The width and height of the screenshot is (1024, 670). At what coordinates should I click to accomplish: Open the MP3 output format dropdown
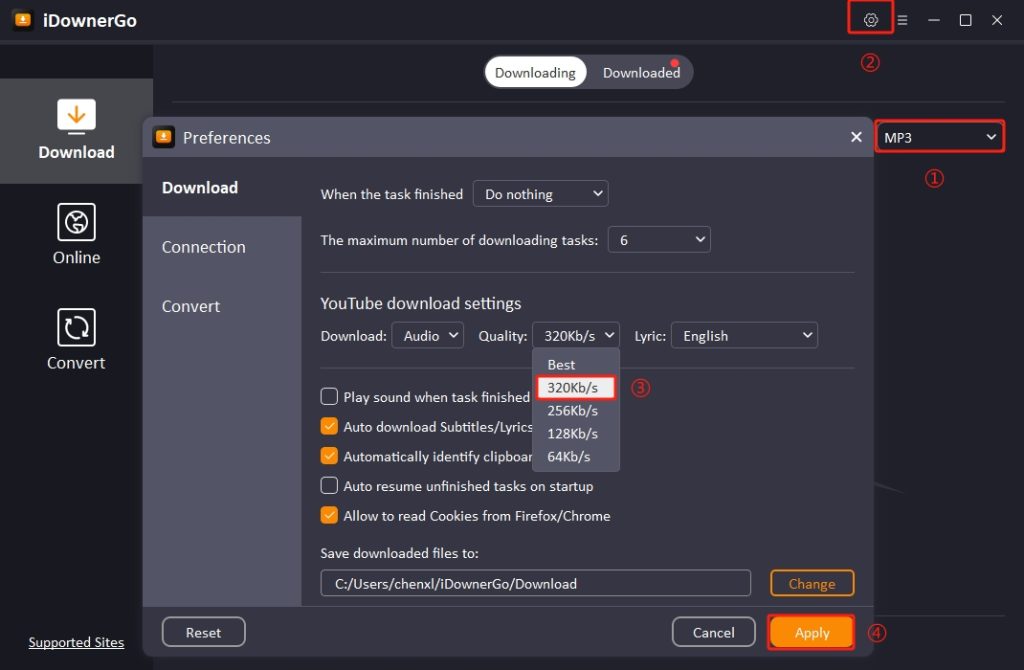click(939, 137)
